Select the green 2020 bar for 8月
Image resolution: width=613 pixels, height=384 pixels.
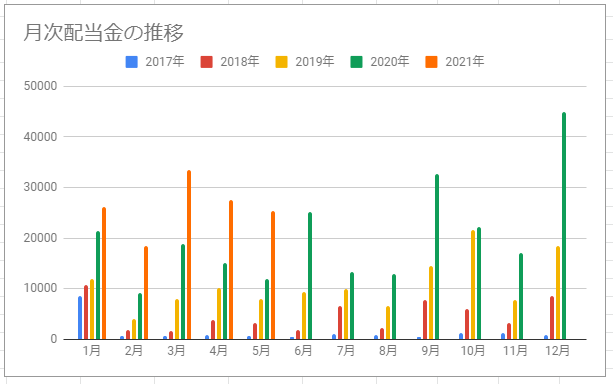coord(394,307)
